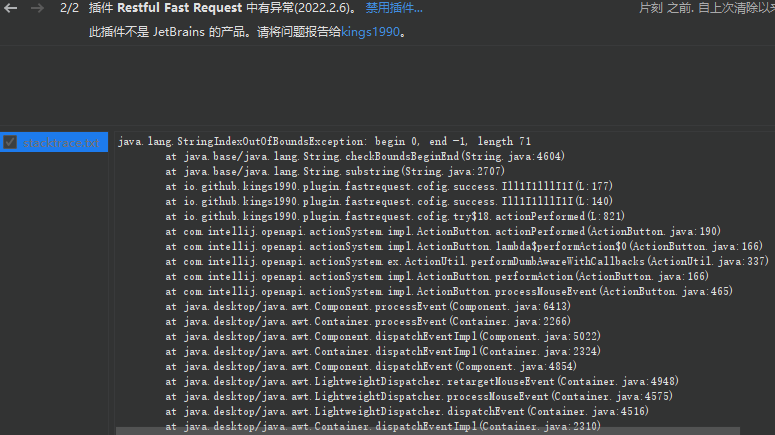Viewport: 775px width, 435px height.
Task: Click the stack line ending with (L:140)
Action: point(389,201)
